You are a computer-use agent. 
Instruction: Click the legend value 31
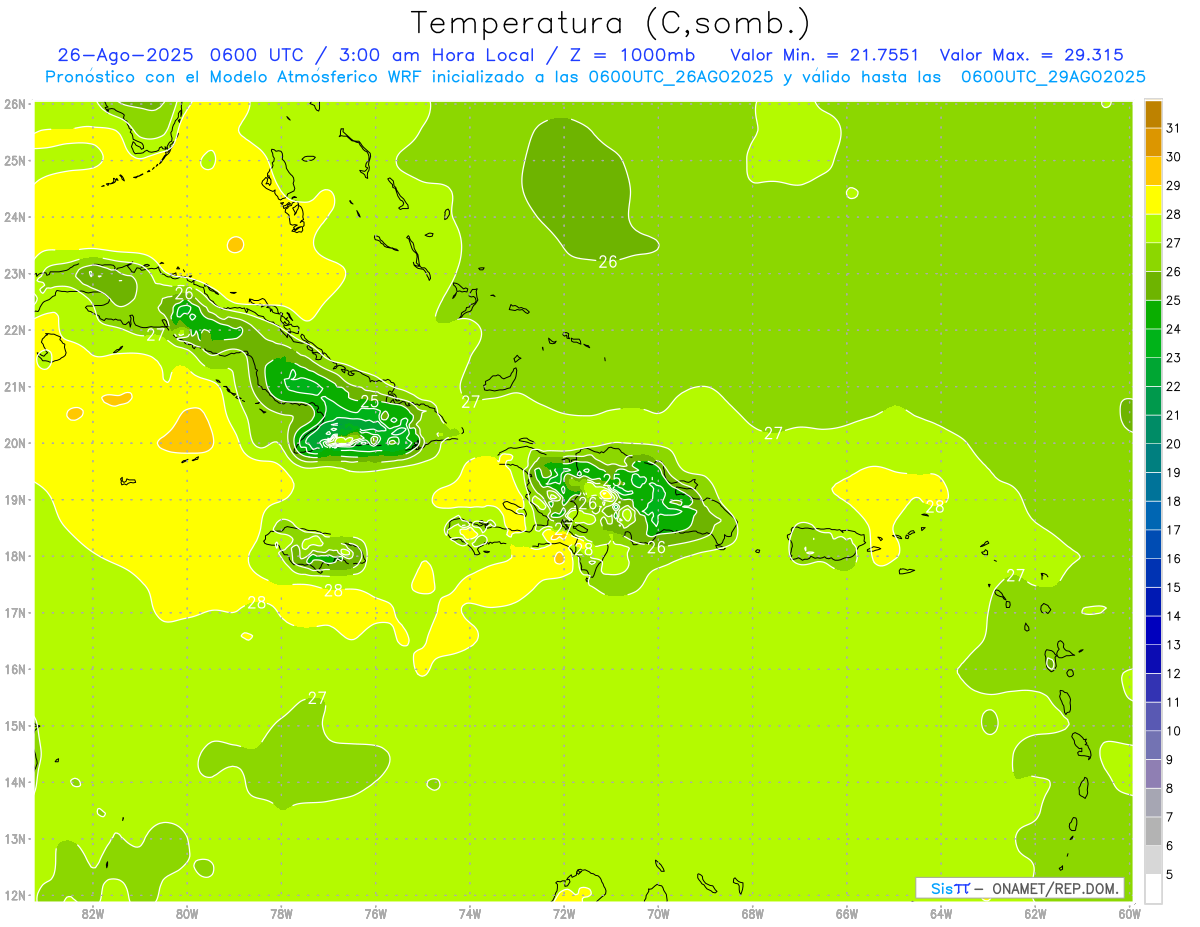pos(1173,128)
